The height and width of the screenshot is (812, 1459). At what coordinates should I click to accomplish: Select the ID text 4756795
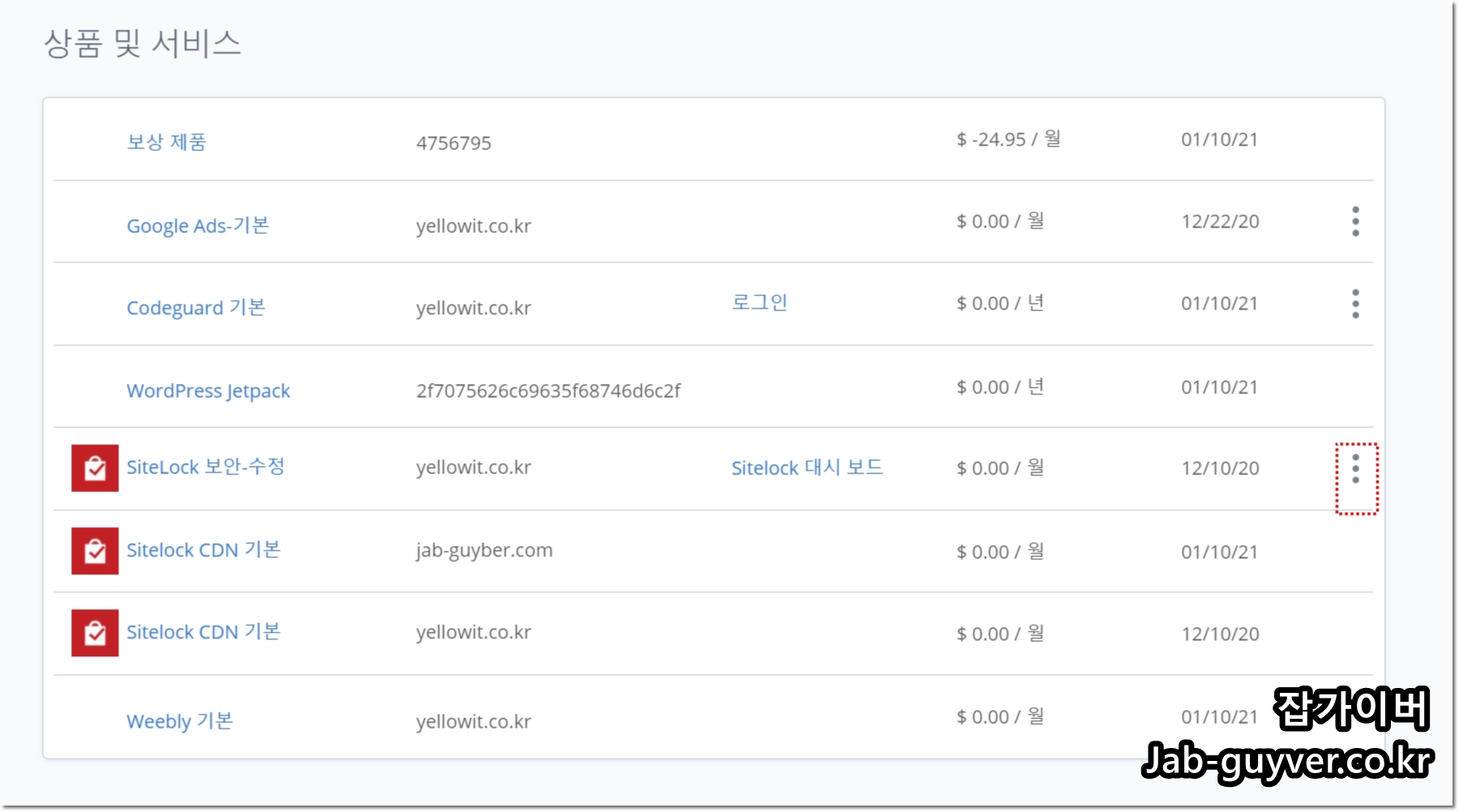454,143
